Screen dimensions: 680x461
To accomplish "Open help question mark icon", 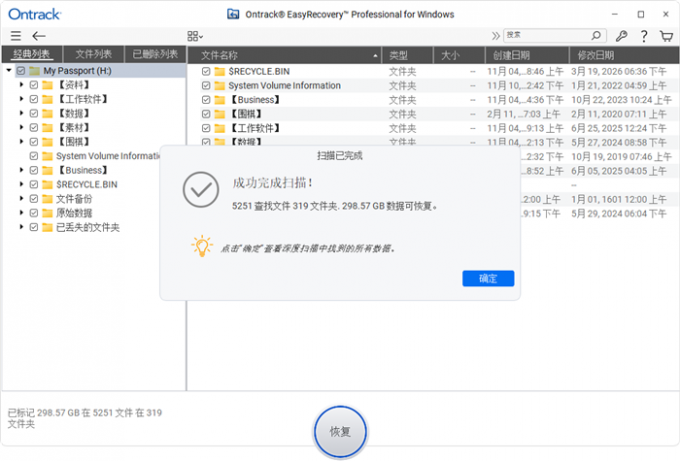I will pos(644,36).
